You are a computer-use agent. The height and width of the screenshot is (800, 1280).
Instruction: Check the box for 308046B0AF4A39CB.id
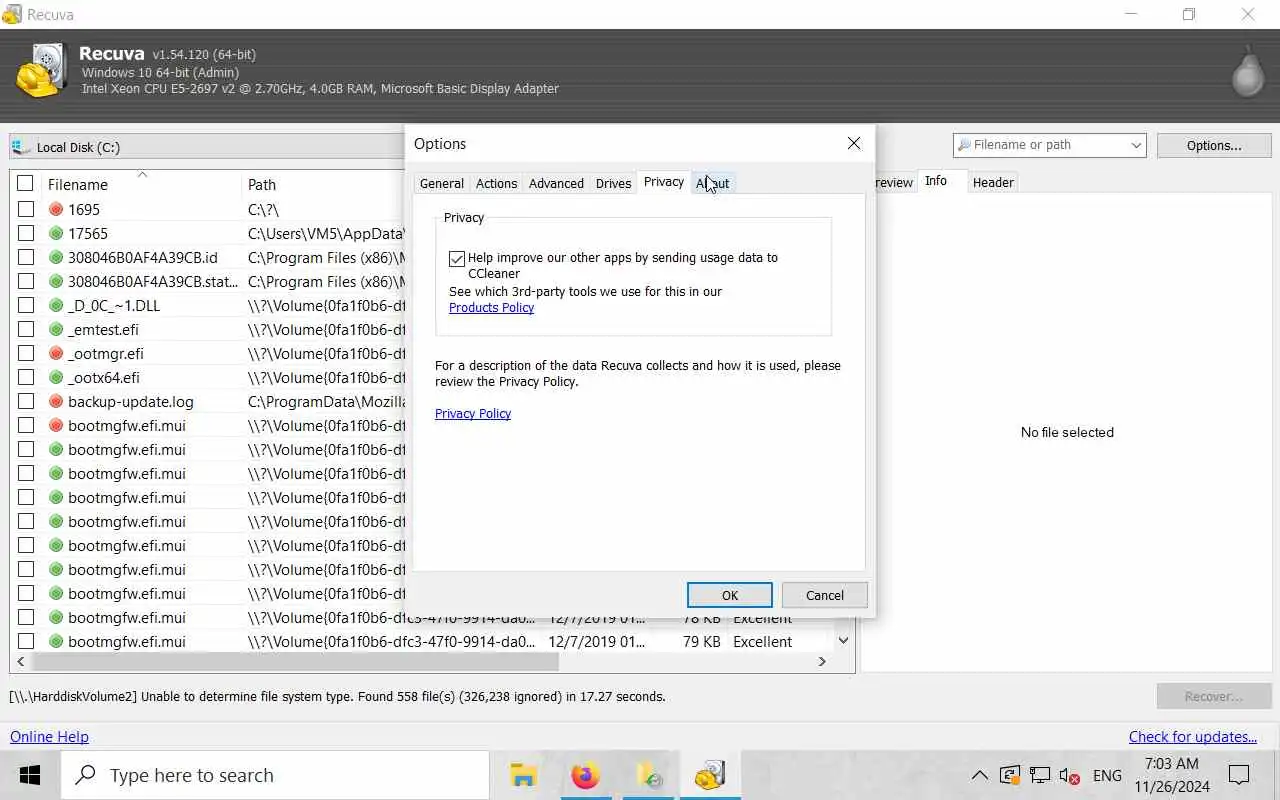point(26,257)
